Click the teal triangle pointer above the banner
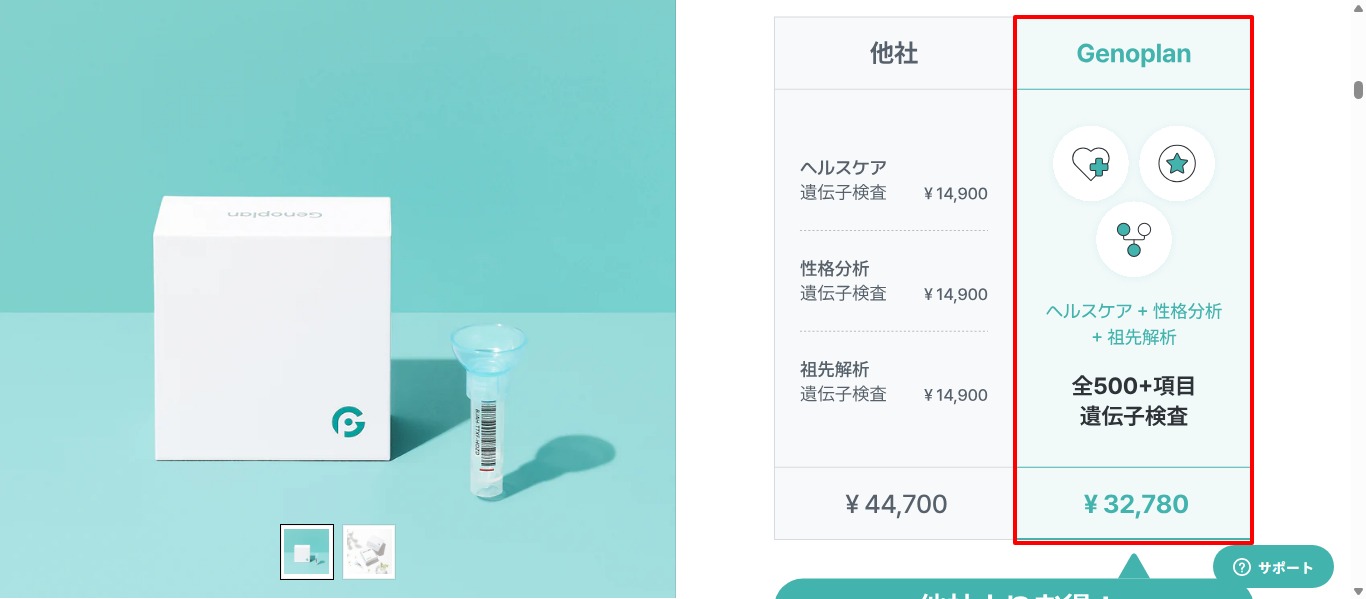 [x=1133, y=570]
